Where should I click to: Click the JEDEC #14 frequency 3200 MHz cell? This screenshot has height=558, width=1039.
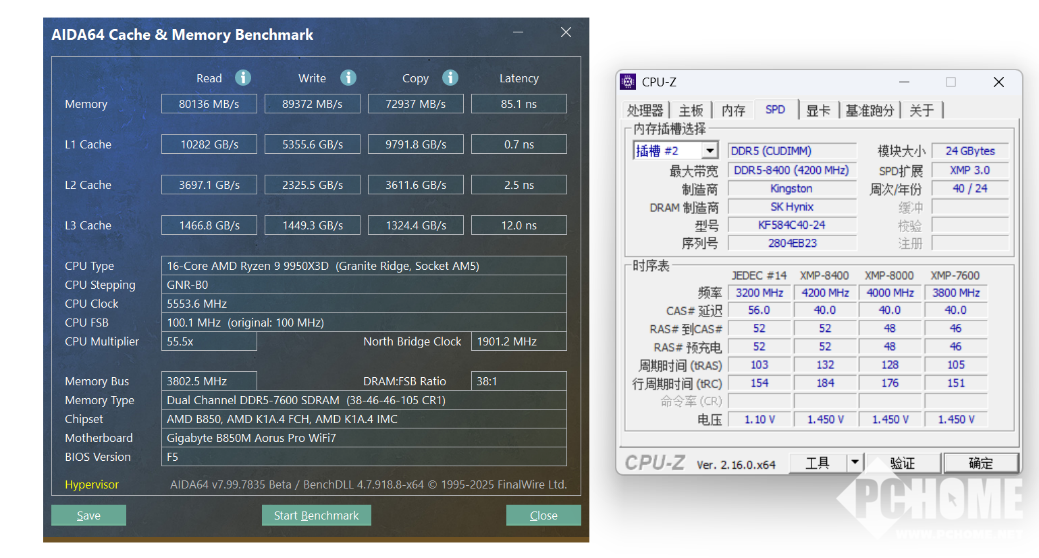(759, 292)
